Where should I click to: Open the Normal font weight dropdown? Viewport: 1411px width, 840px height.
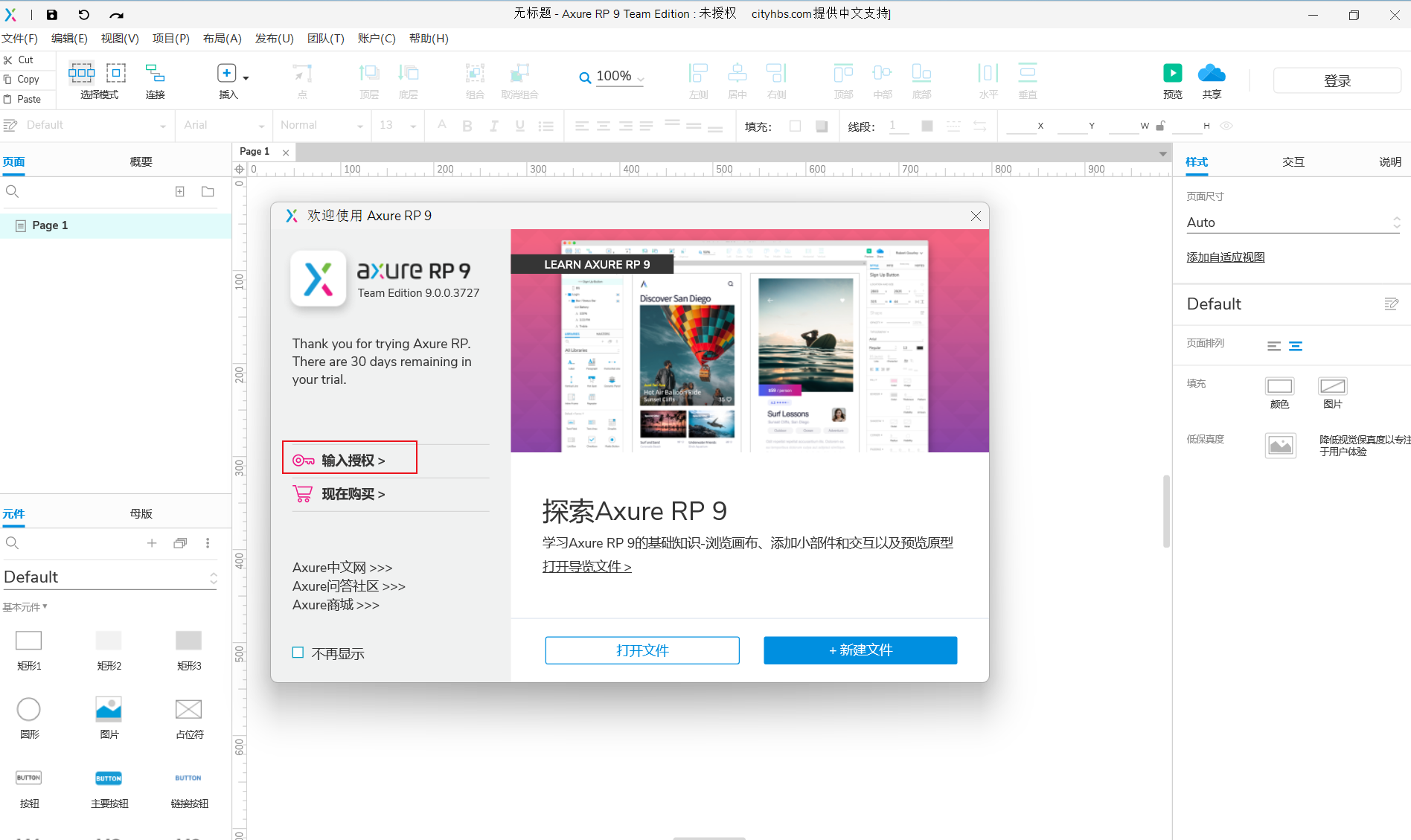coord(321,125)
